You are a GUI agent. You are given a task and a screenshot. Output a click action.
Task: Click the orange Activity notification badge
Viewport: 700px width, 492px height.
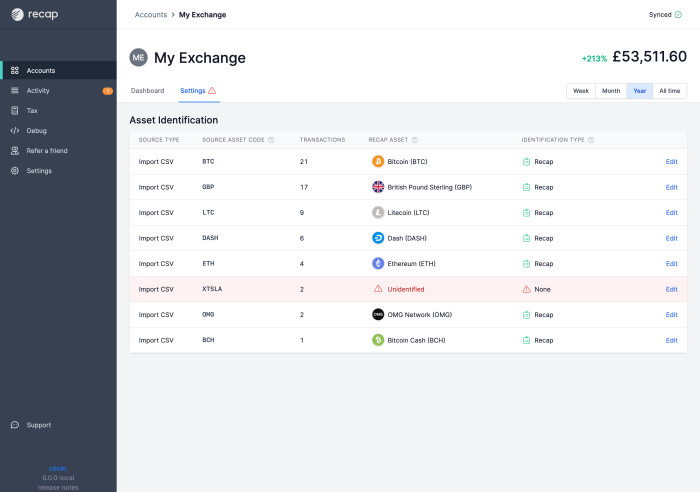[x=108, y=91]
